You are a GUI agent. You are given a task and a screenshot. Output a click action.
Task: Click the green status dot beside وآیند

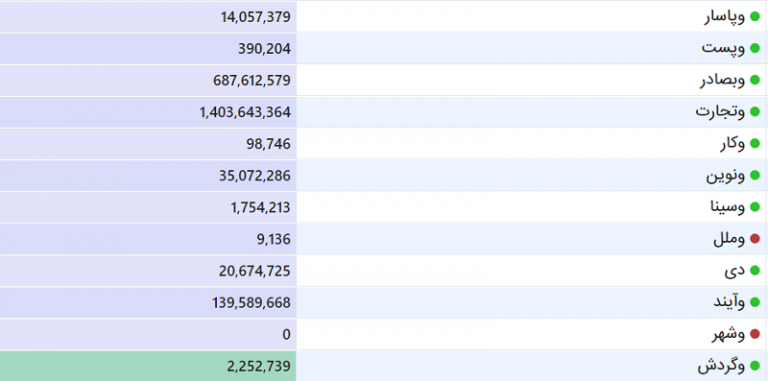(x=755, y=302)
